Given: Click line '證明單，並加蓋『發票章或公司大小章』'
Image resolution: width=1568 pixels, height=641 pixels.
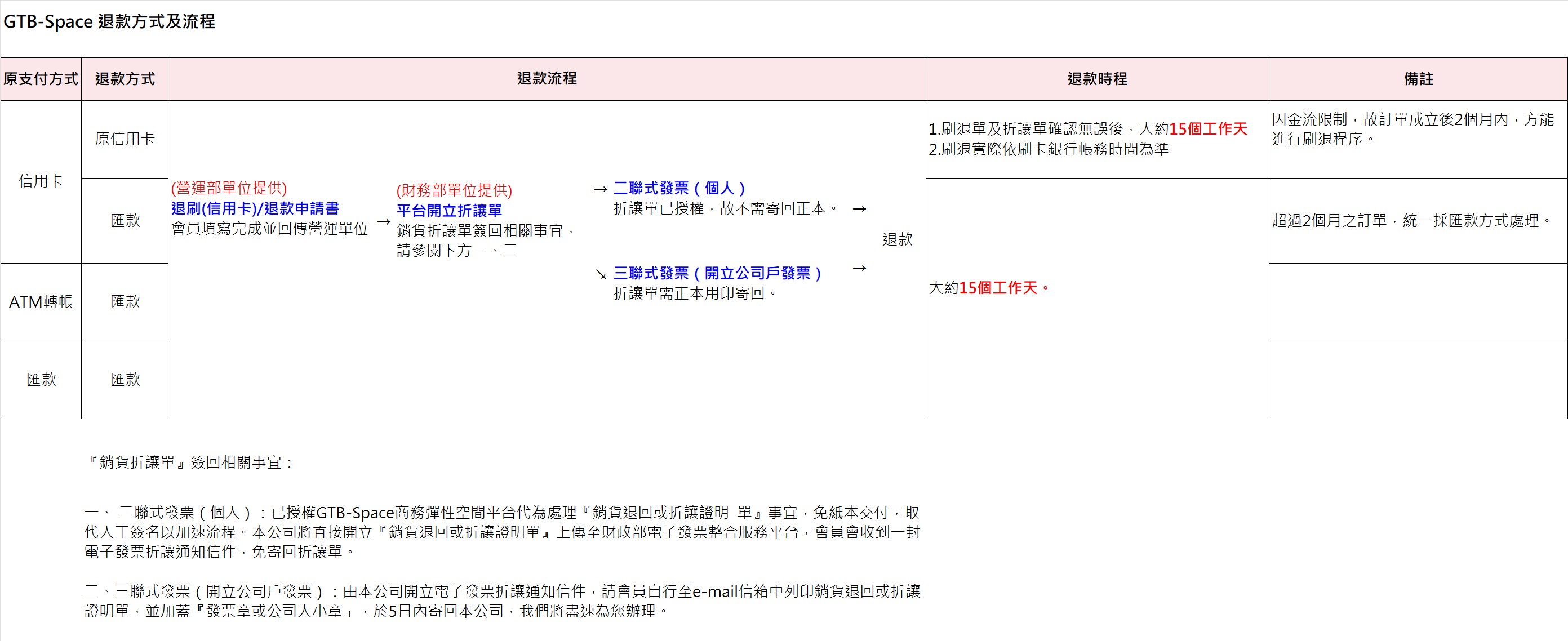Looking at the screenshot, I should click(376, 611).
